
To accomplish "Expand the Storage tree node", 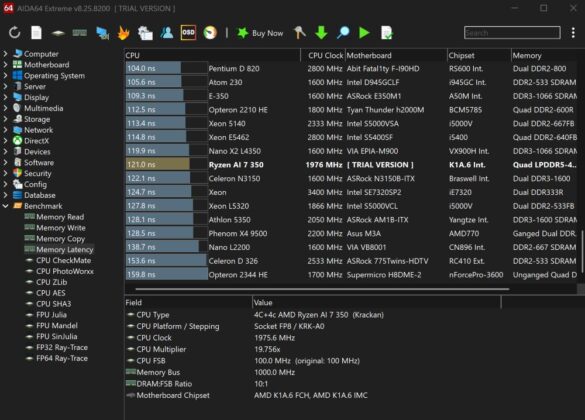I will (6, 119).
